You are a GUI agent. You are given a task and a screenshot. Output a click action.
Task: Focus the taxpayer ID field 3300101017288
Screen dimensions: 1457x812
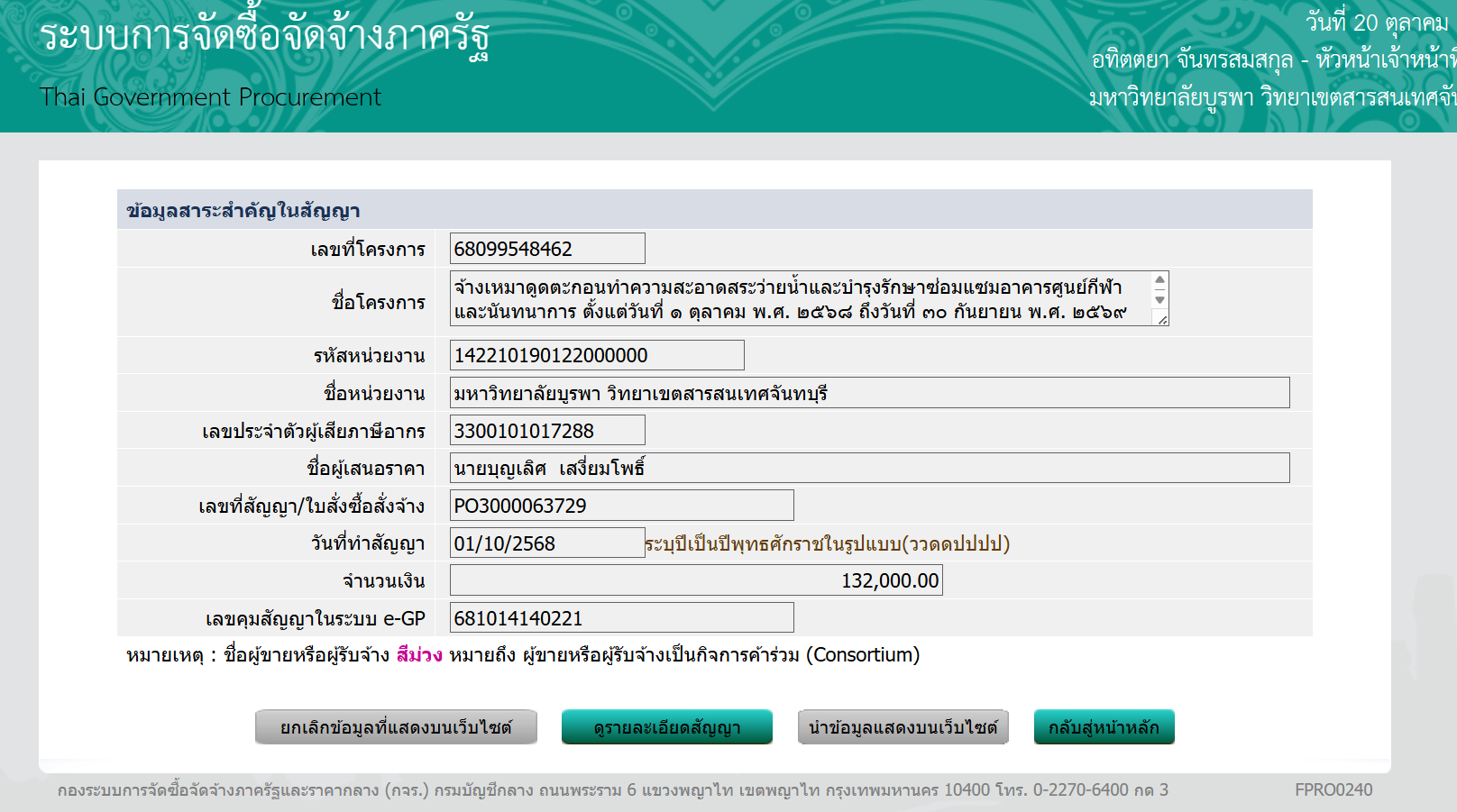[x=547, y=431]
